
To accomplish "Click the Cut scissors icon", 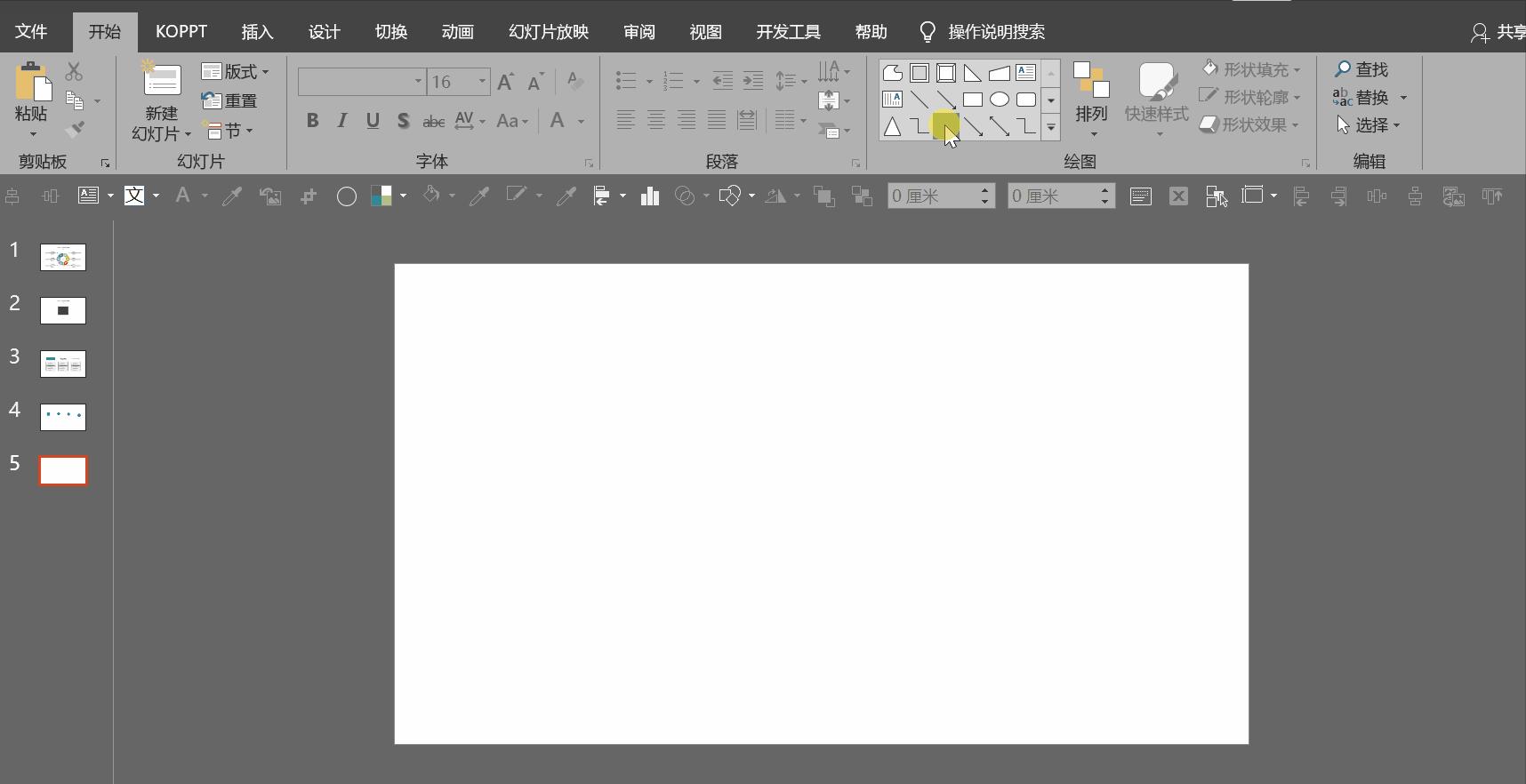I will pyautogui.click(x=74, y=71).
